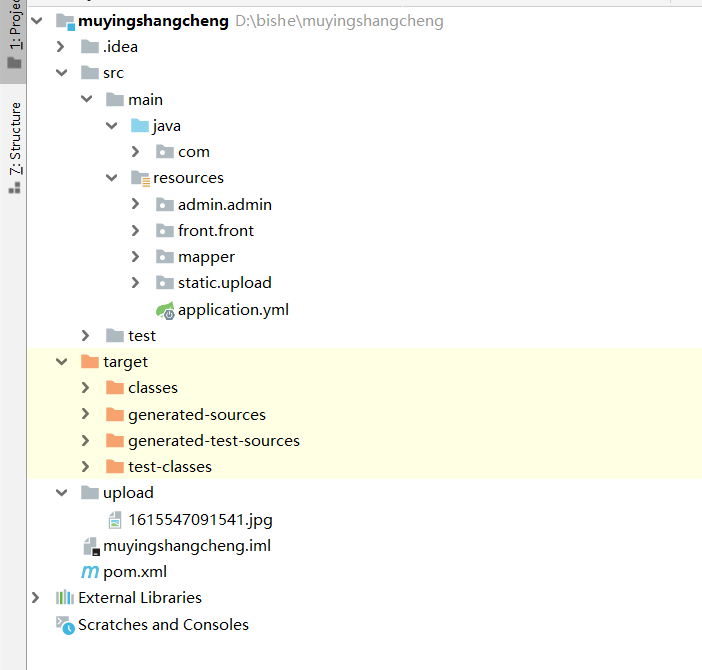Collapse the resources folder chevron
Image resolution: width=702 pixels, height=670 pixels.
[x=111, y=178]
